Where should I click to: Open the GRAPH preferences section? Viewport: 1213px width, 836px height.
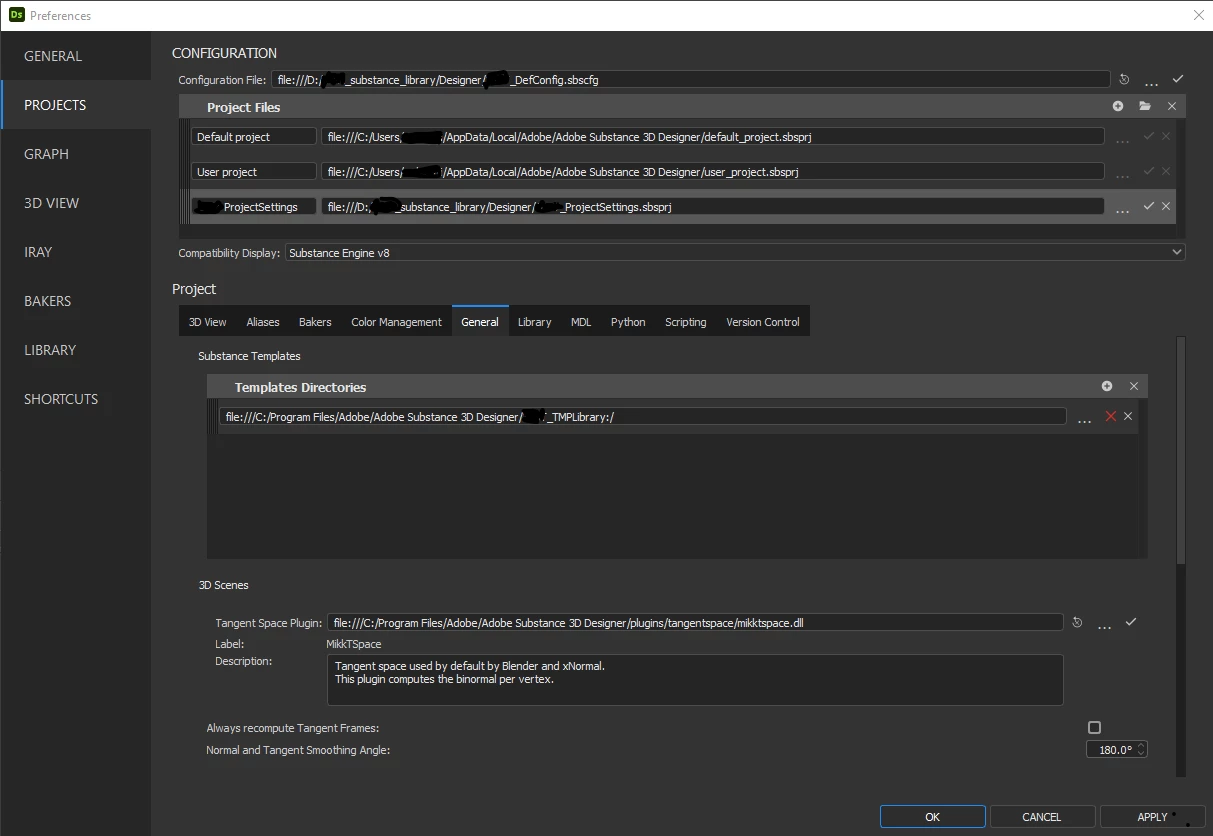pos(75,154)
